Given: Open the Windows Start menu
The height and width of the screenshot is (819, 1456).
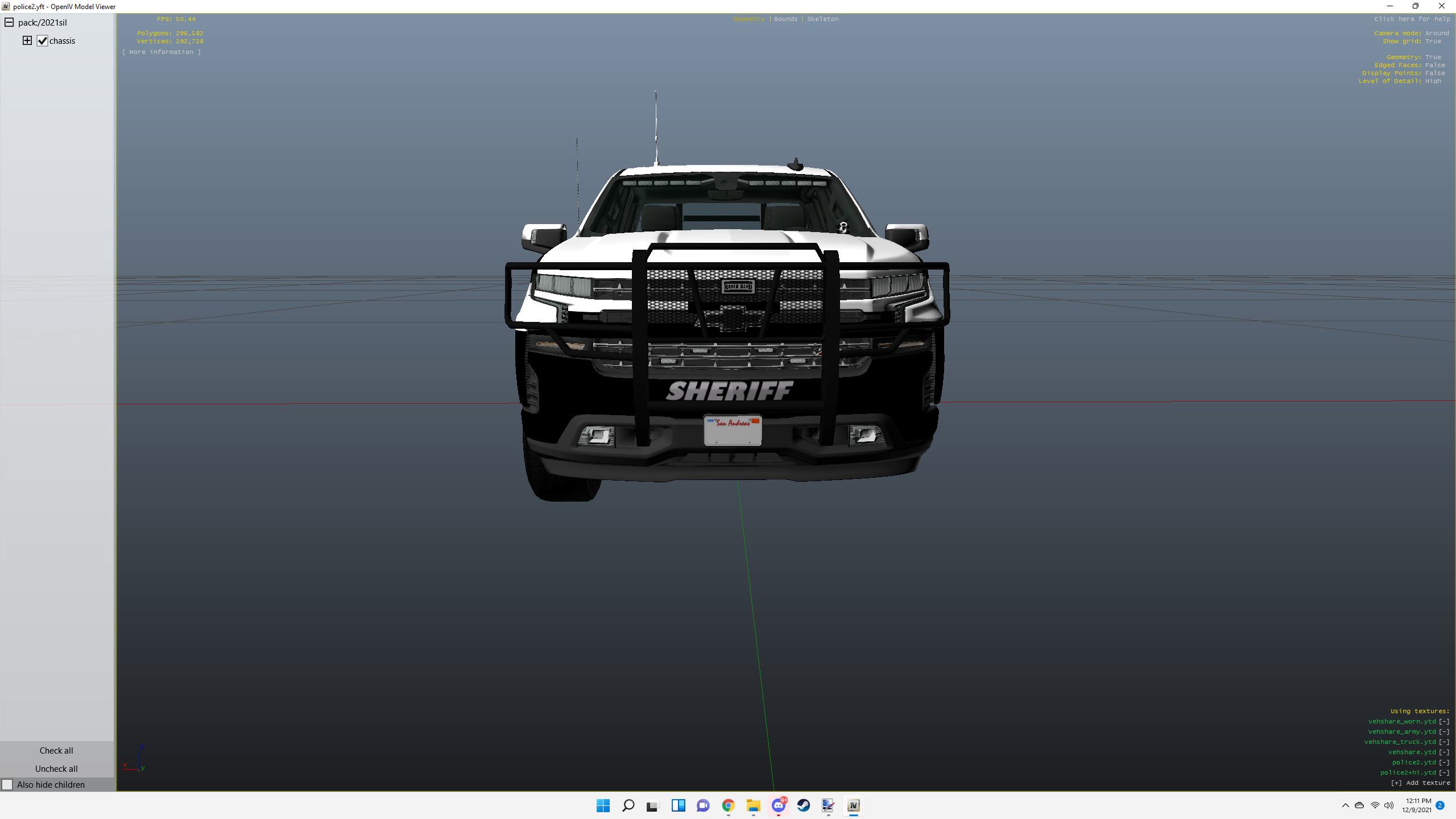Looking at the screenshot, I should [603, 805].
